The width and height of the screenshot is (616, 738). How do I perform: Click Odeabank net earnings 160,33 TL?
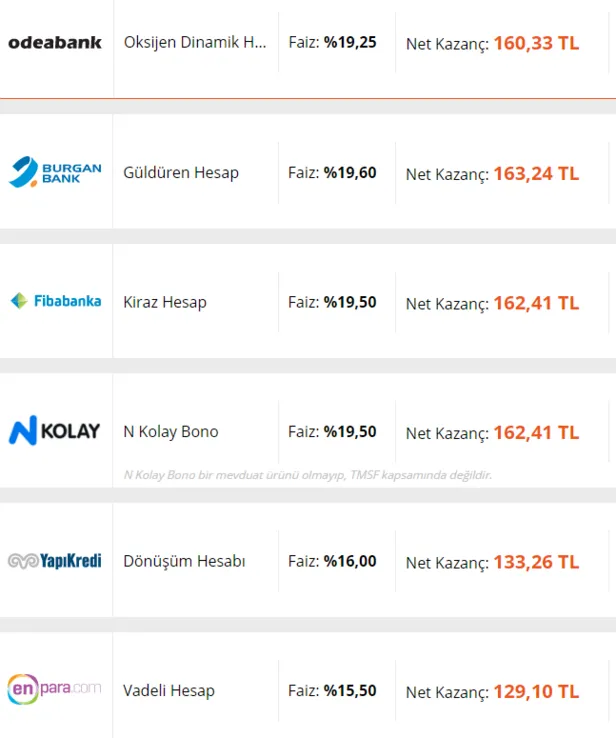click(535, 44)
